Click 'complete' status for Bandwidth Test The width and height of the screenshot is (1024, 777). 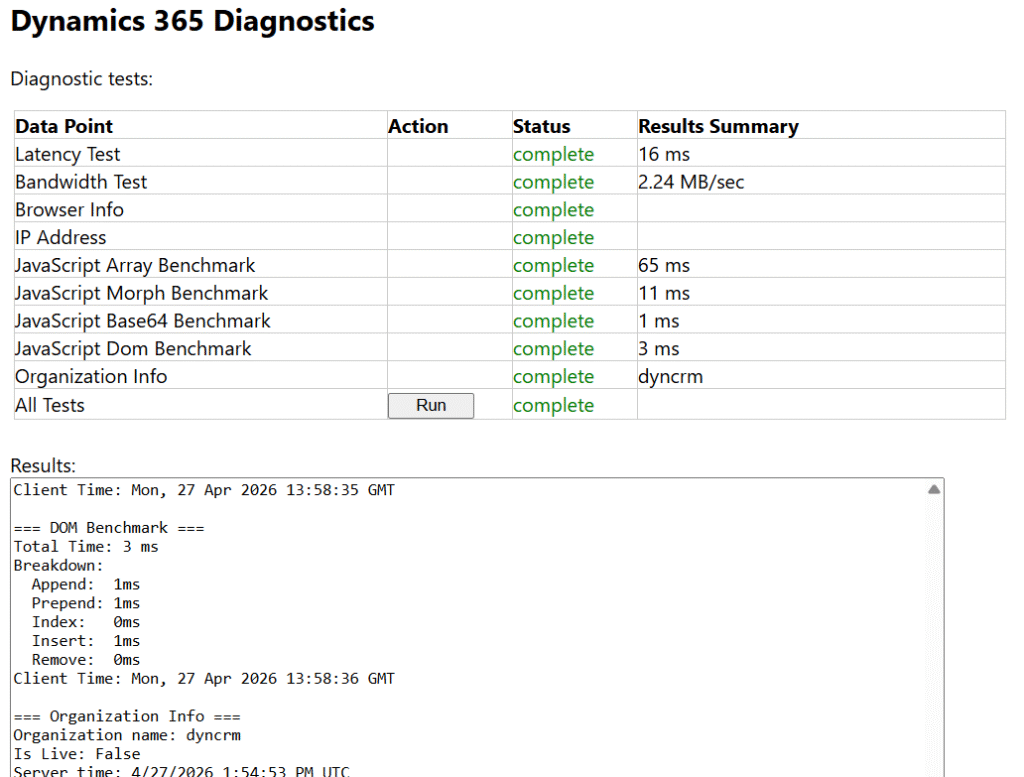click(553, 183)
